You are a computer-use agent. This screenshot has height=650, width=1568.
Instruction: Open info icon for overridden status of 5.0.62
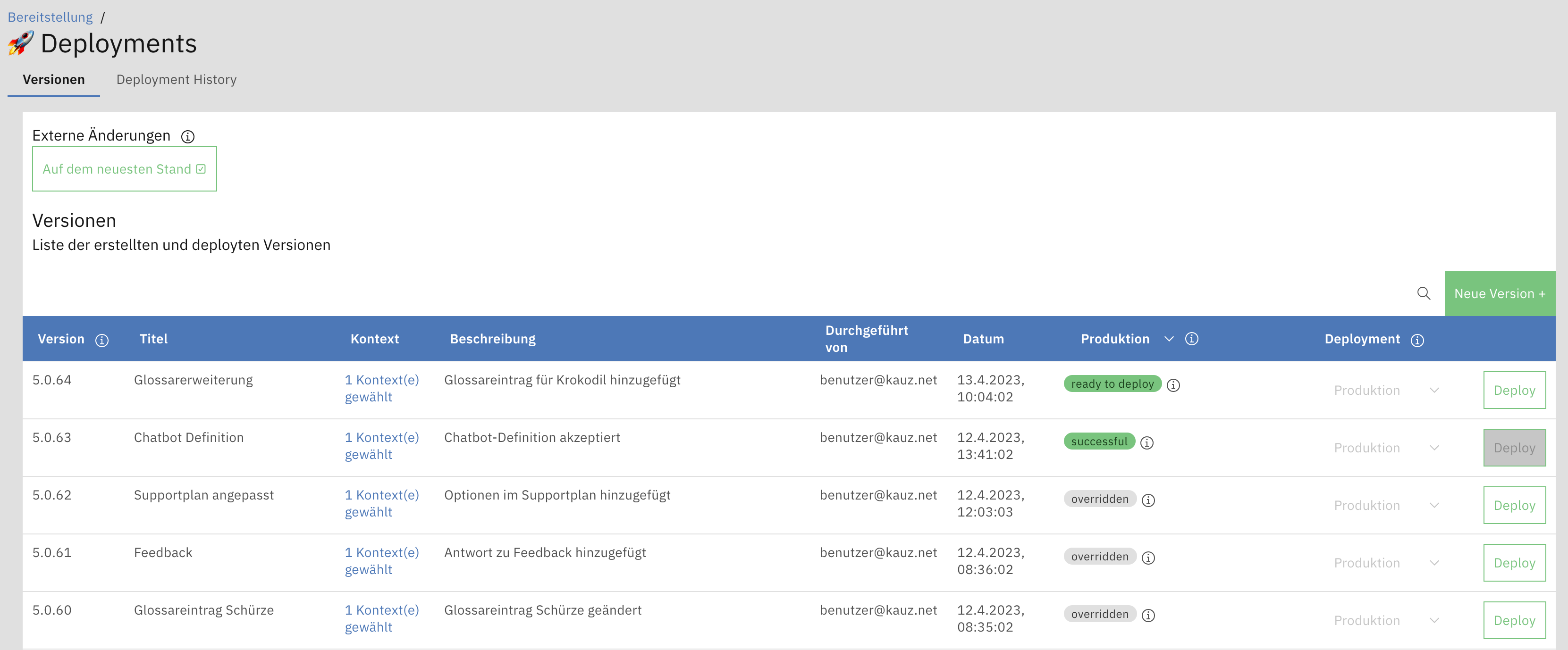click(1148, 500)
